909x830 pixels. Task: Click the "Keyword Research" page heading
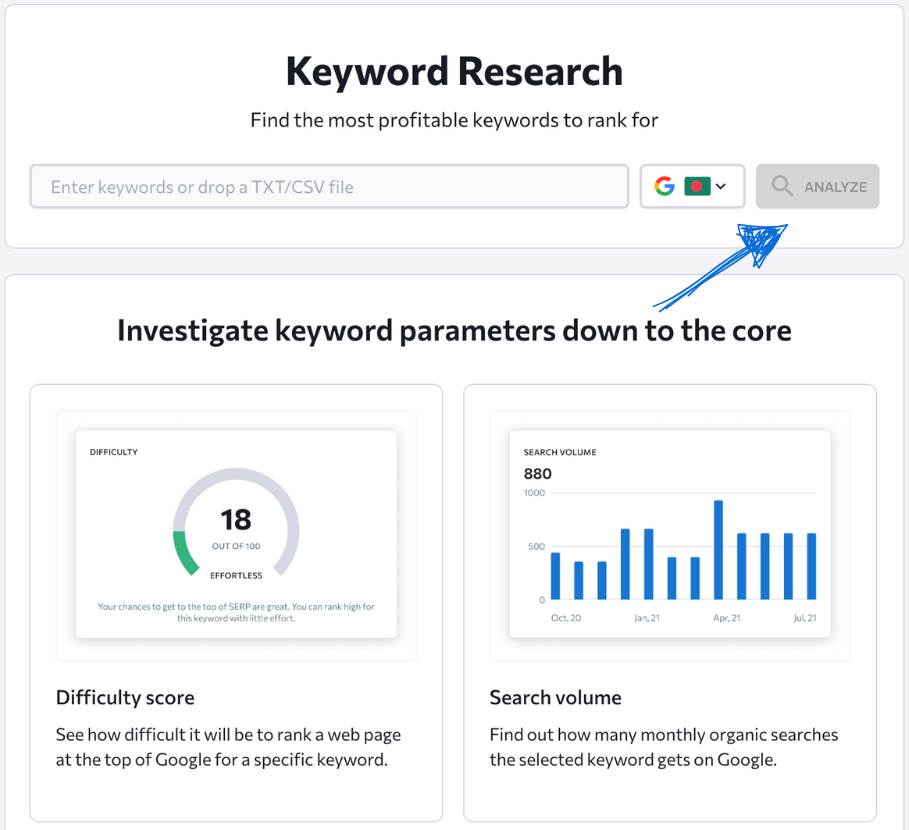454,72
